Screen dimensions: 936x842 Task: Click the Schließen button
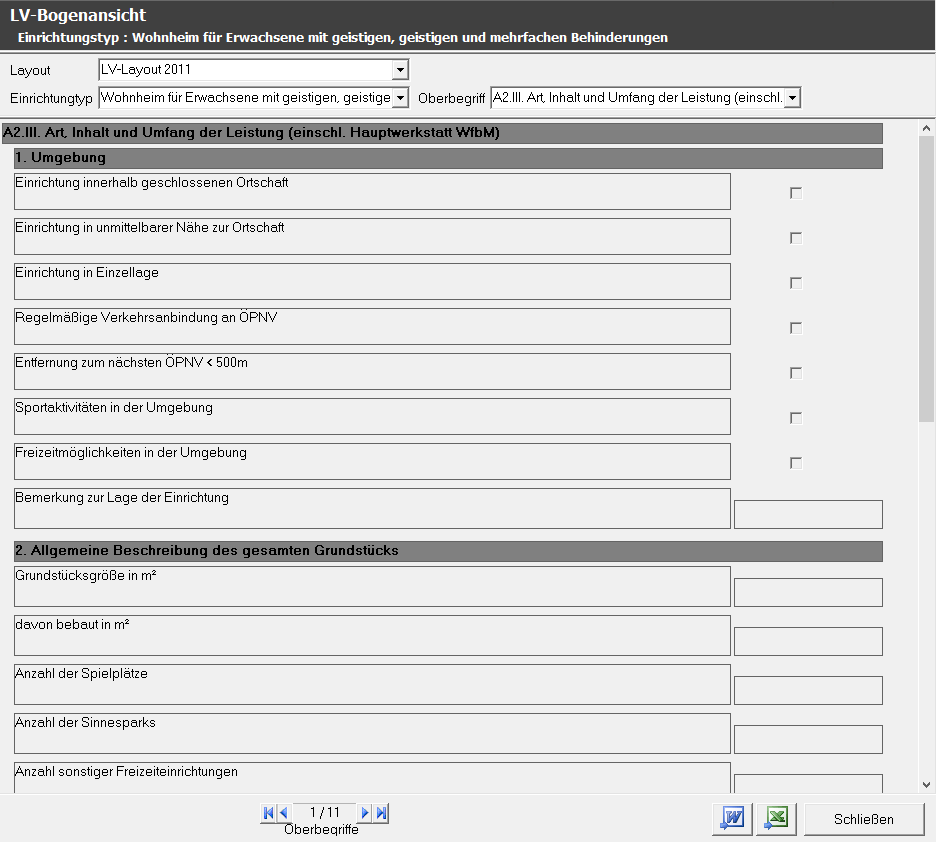click(864, 819)
